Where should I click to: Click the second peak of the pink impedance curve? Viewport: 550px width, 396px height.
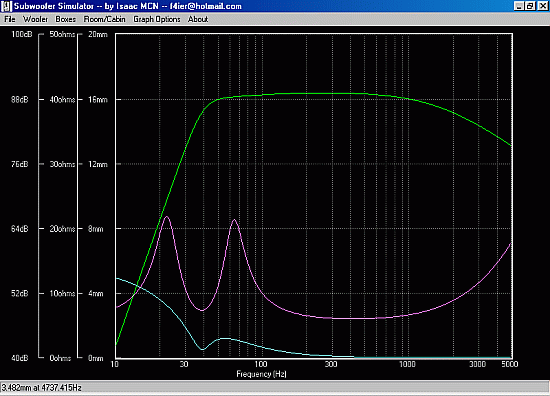234,220
